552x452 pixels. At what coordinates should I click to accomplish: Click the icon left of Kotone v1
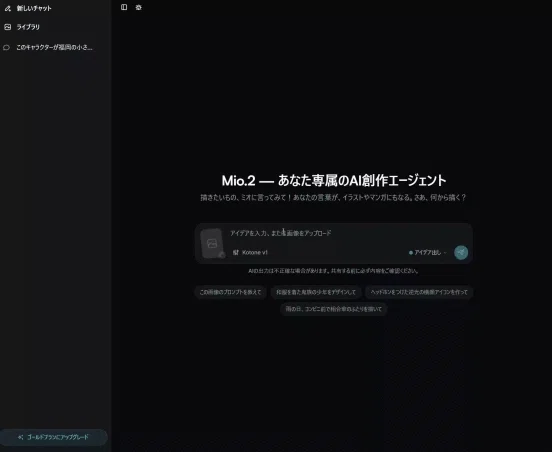[236, 252]
